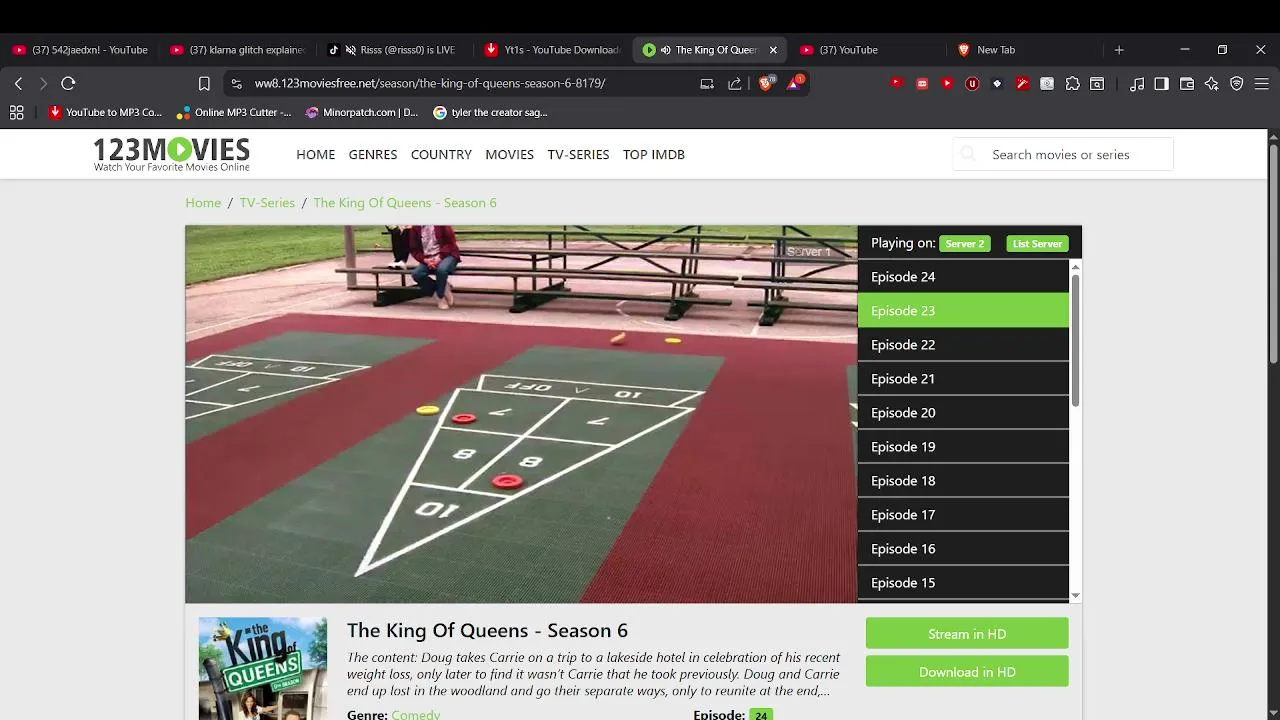Screen dimensions: 1280x720
Task: Click Home breadcrumb link
Action: (203, 203)
